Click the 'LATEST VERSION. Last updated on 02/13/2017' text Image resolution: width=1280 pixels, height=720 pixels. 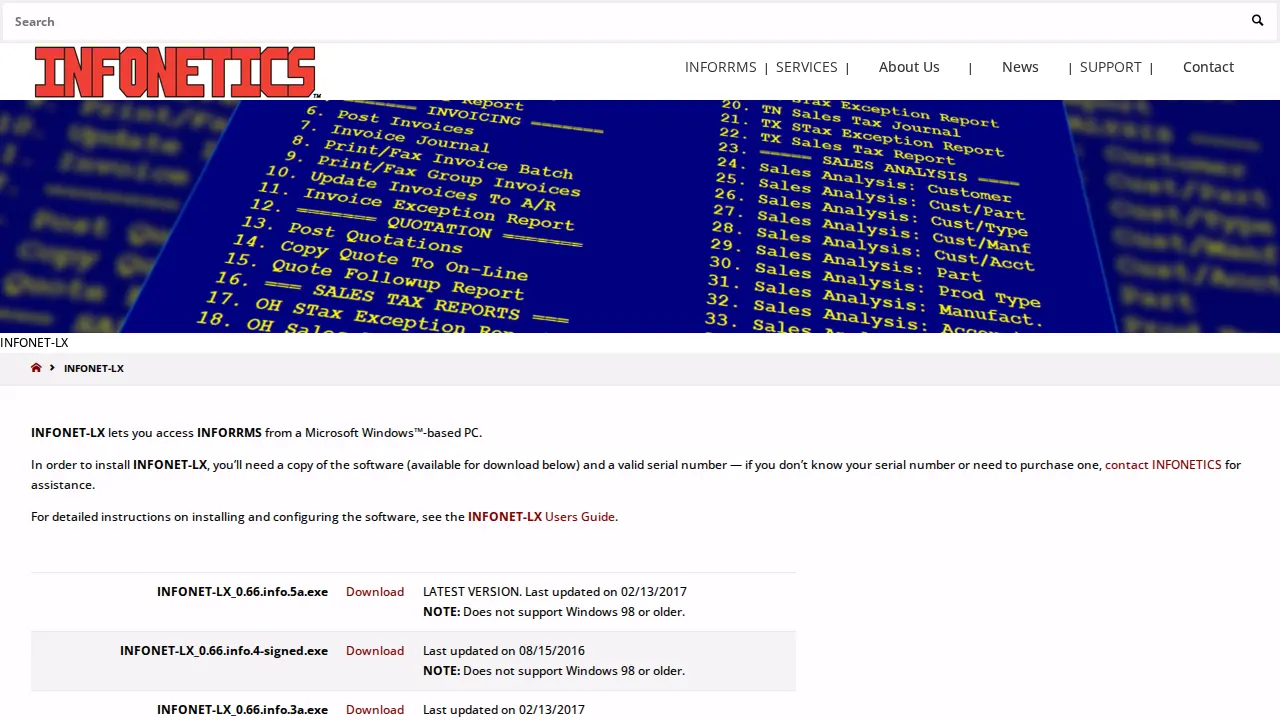tap(555, 592)
